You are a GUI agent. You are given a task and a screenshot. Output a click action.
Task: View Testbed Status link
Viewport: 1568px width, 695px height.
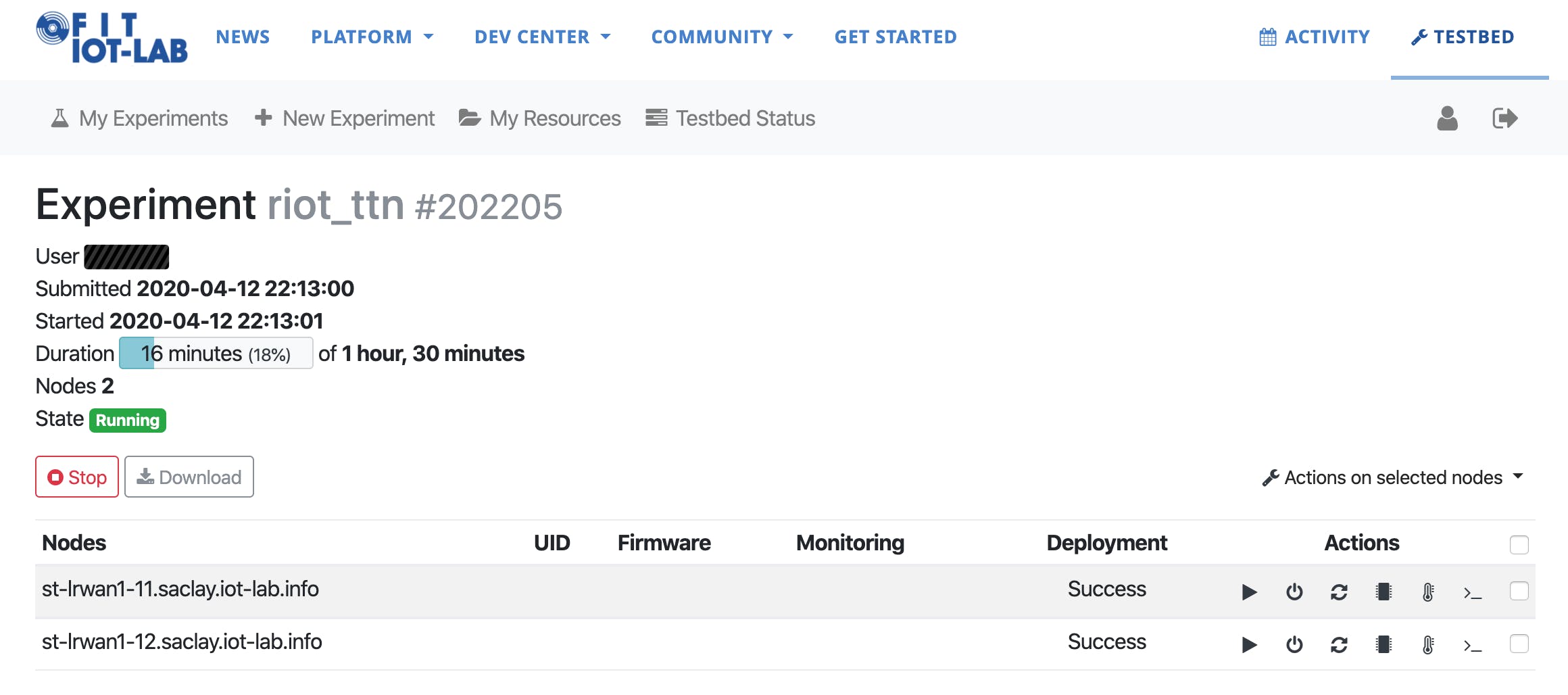[x=745, y=118]
